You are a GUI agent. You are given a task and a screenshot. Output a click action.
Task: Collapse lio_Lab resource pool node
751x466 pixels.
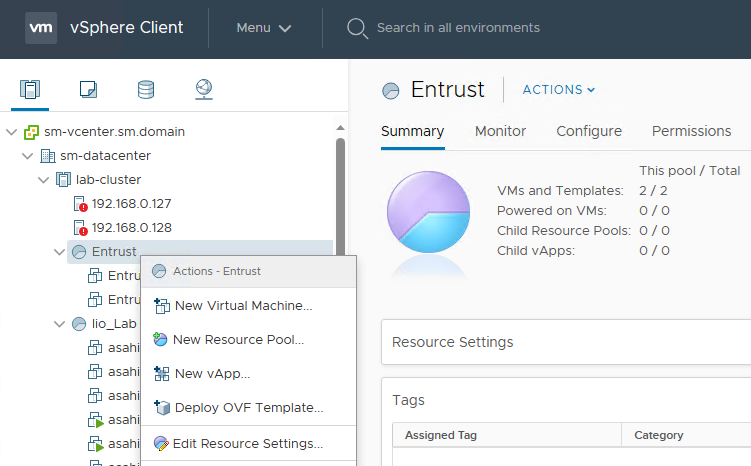[59, 324]
